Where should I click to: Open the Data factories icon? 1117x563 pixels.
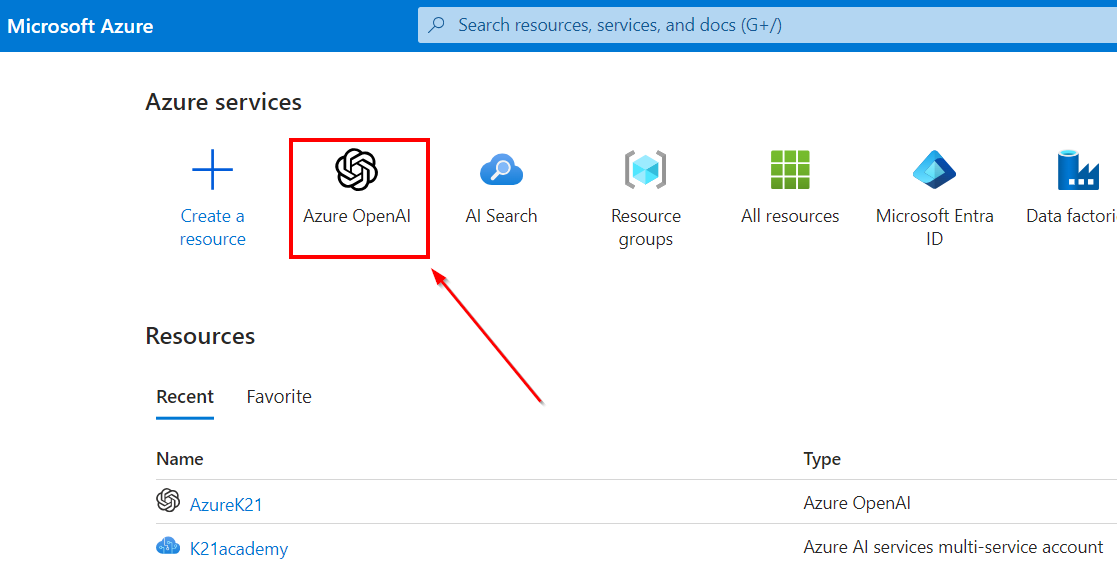coord(1078,171)
